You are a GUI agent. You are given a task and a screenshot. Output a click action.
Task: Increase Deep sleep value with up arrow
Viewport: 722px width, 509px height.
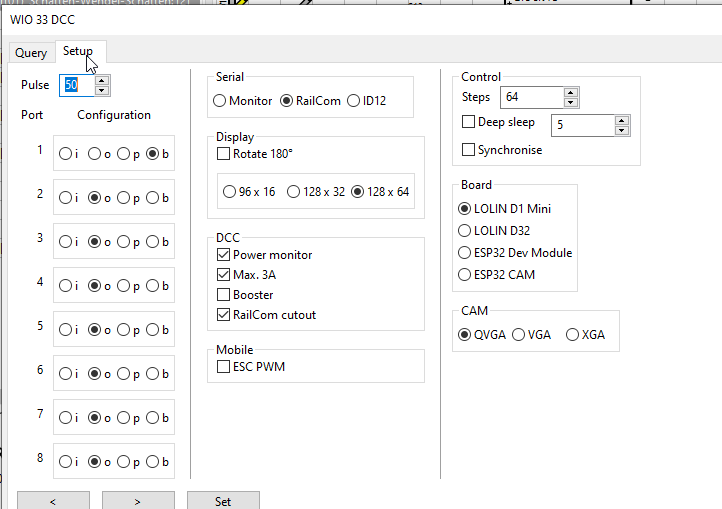coord(622,120)
